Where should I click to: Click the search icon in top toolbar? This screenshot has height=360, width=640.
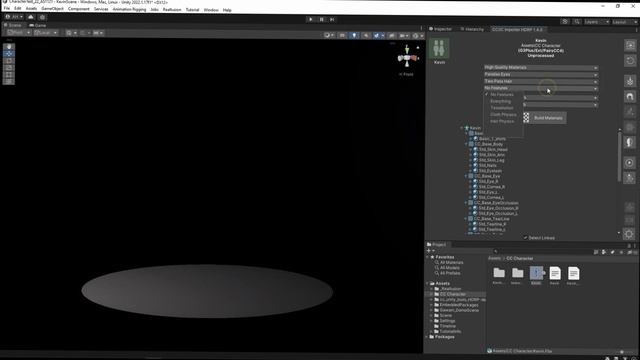577,22
